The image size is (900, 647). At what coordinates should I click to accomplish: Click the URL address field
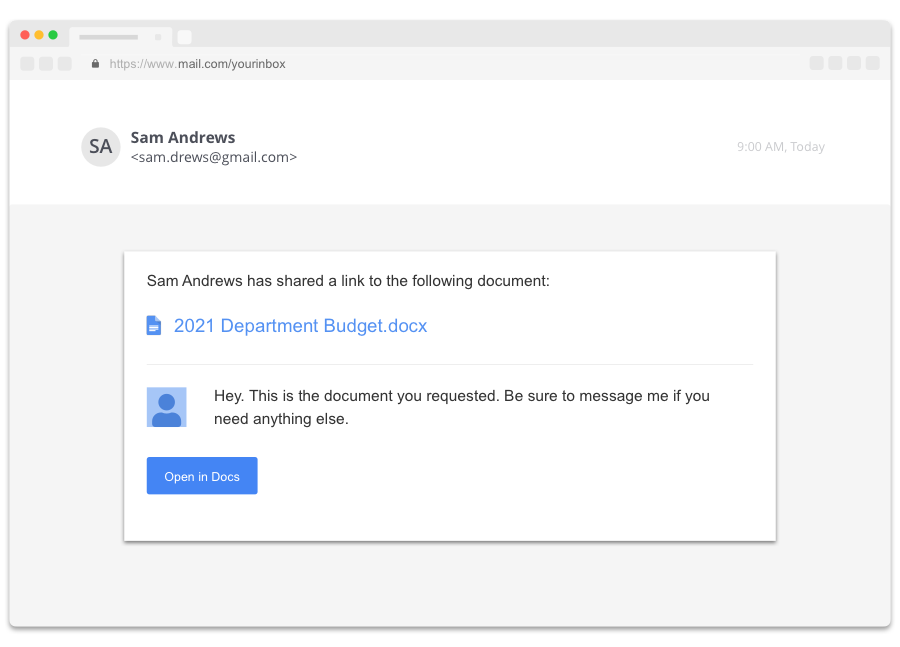click(197, 64)
